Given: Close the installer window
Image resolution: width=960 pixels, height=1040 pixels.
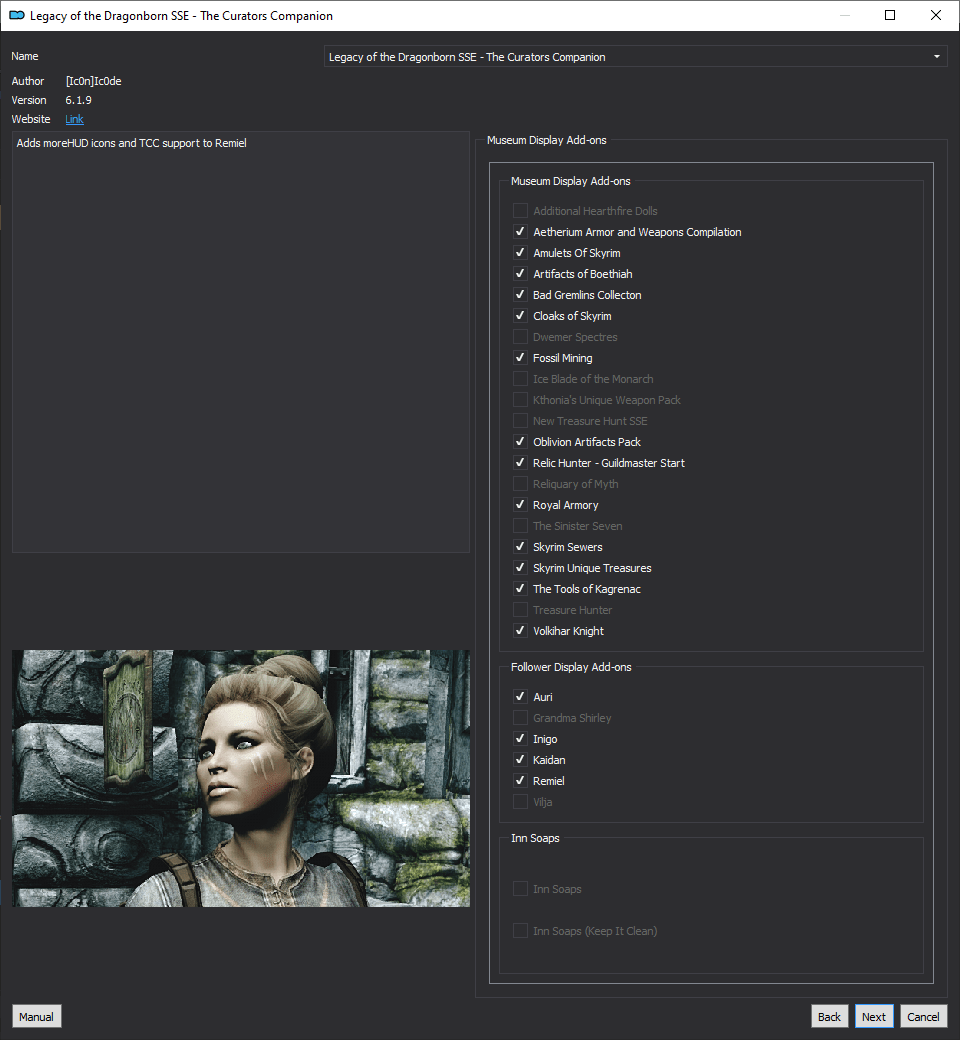Looking at the screenshot, I should click(x=935, y=15).
